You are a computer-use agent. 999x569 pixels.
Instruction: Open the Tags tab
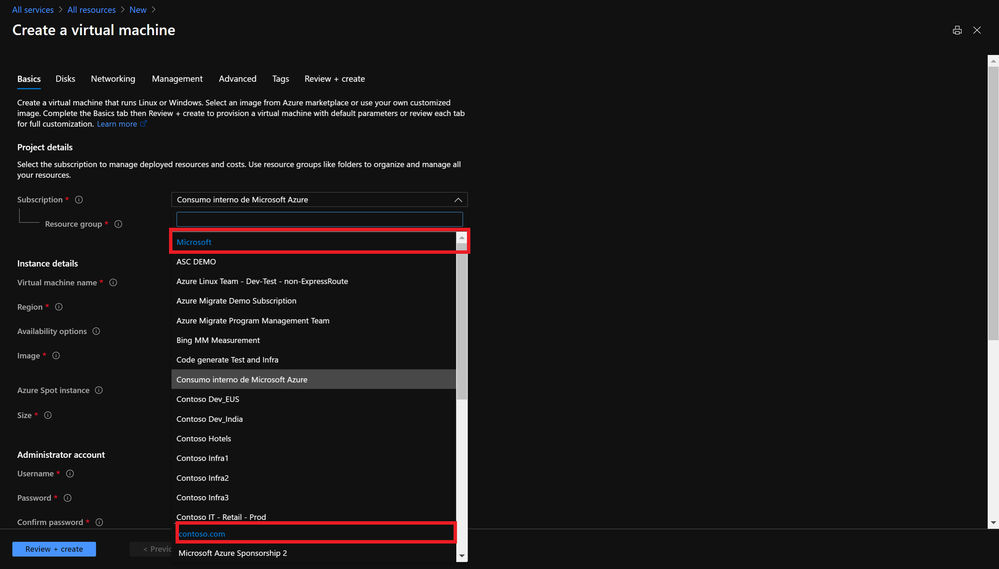[x=280, y=79]
